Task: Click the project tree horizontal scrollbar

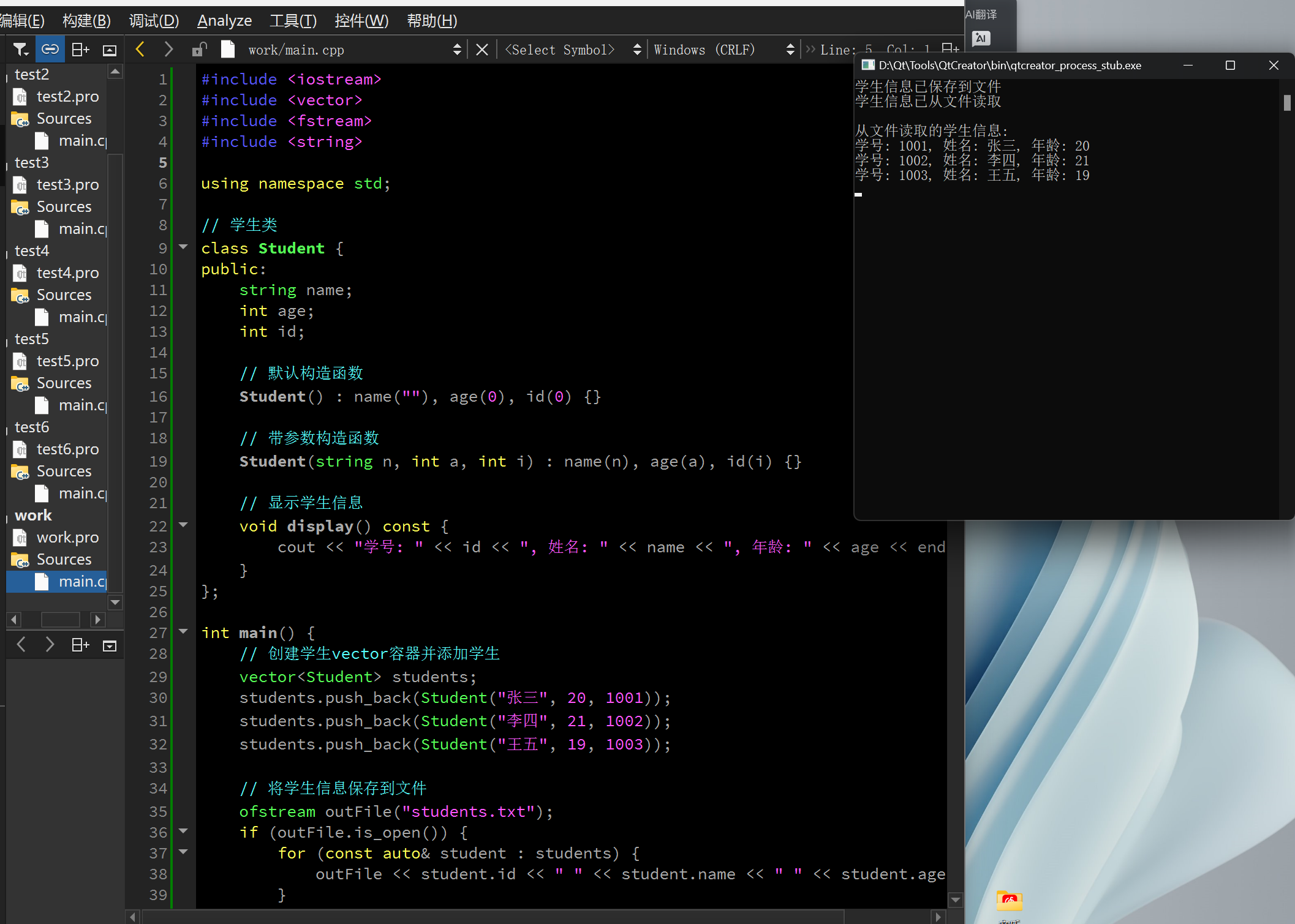Action: (60, 619)
